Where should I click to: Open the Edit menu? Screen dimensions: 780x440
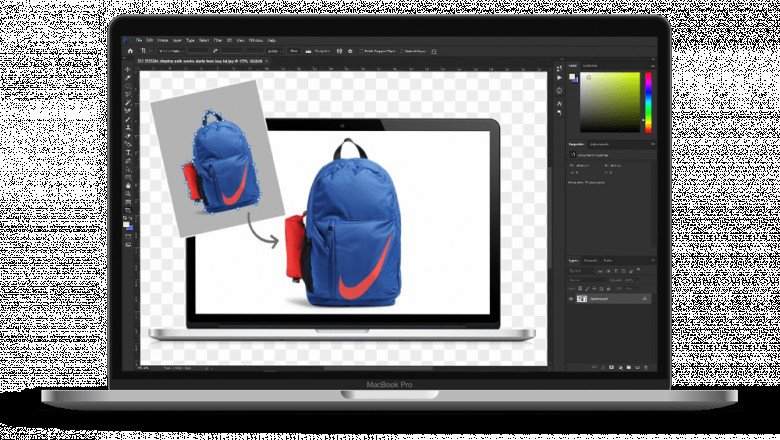coord(150,40)
